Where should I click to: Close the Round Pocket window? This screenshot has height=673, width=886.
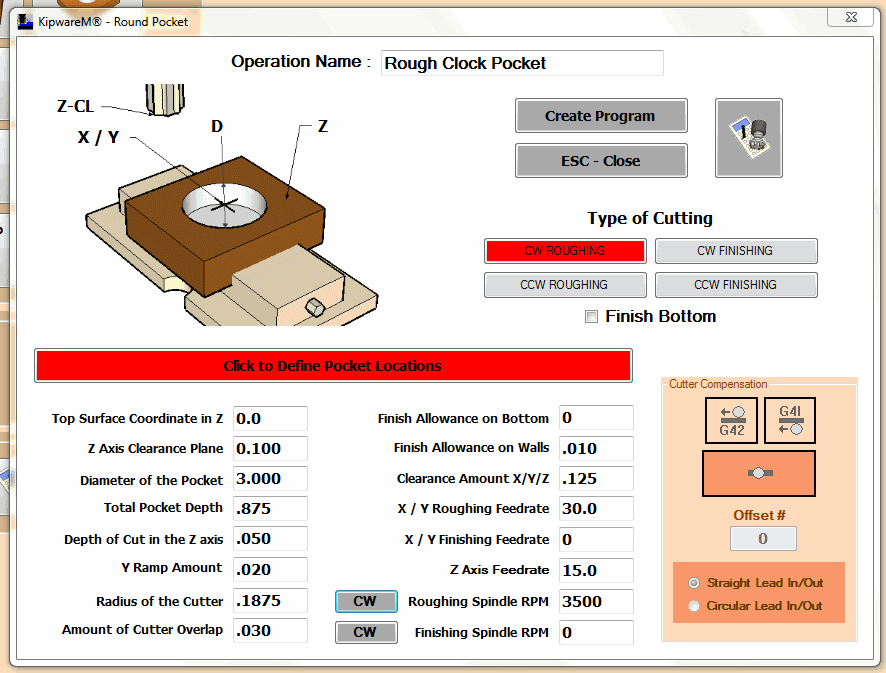pyautogui.click(x=852, y=17)
